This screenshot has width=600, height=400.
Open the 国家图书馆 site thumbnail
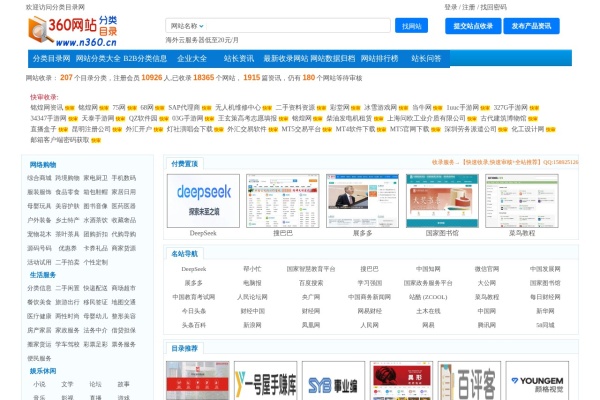pos(442,201)
